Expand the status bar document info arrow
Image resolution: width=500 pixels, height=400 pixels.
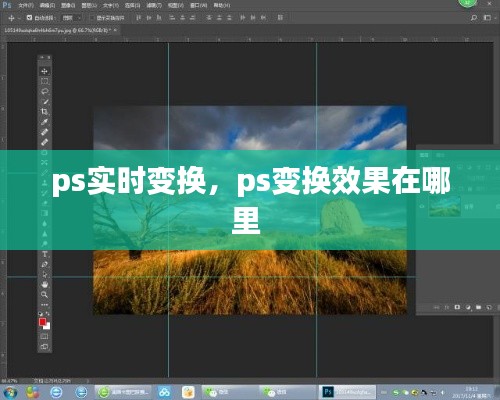pyautogui.click(x=88, y=380)
